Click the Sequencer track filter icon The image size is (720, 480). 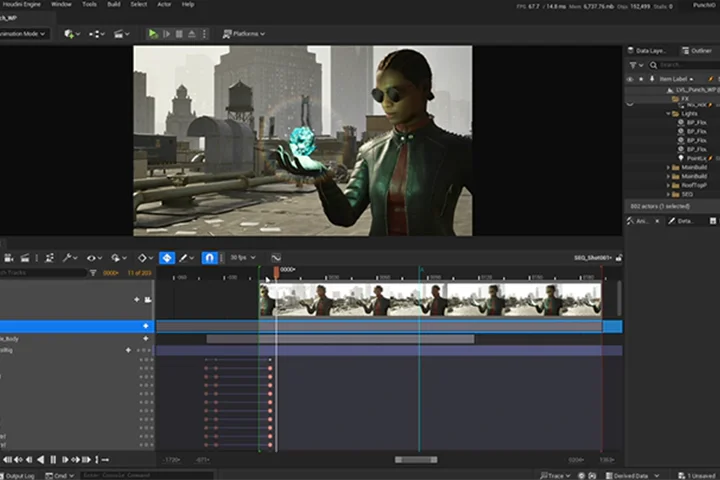click(93, 273)
